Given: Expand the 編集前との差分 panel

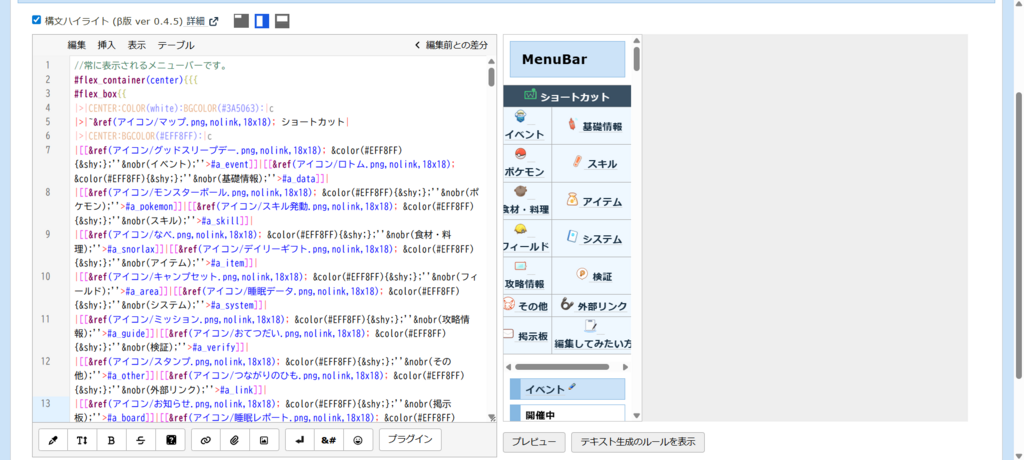Looking at the screenshot, I should tap(451, 45).
